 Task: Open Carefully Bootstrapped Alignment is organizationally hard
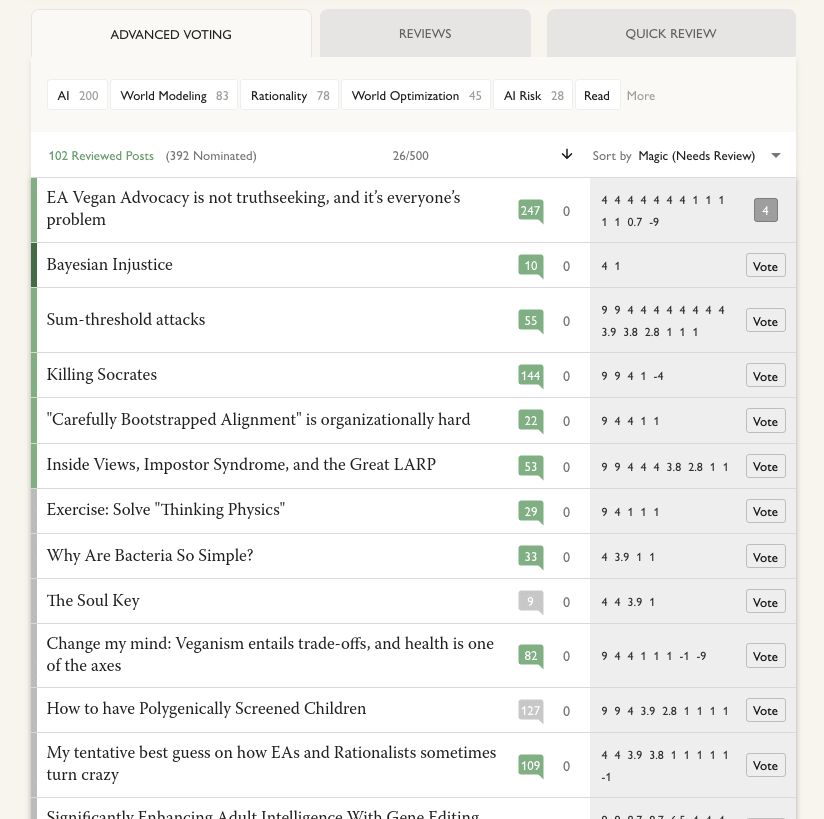[x=258, y=419]
